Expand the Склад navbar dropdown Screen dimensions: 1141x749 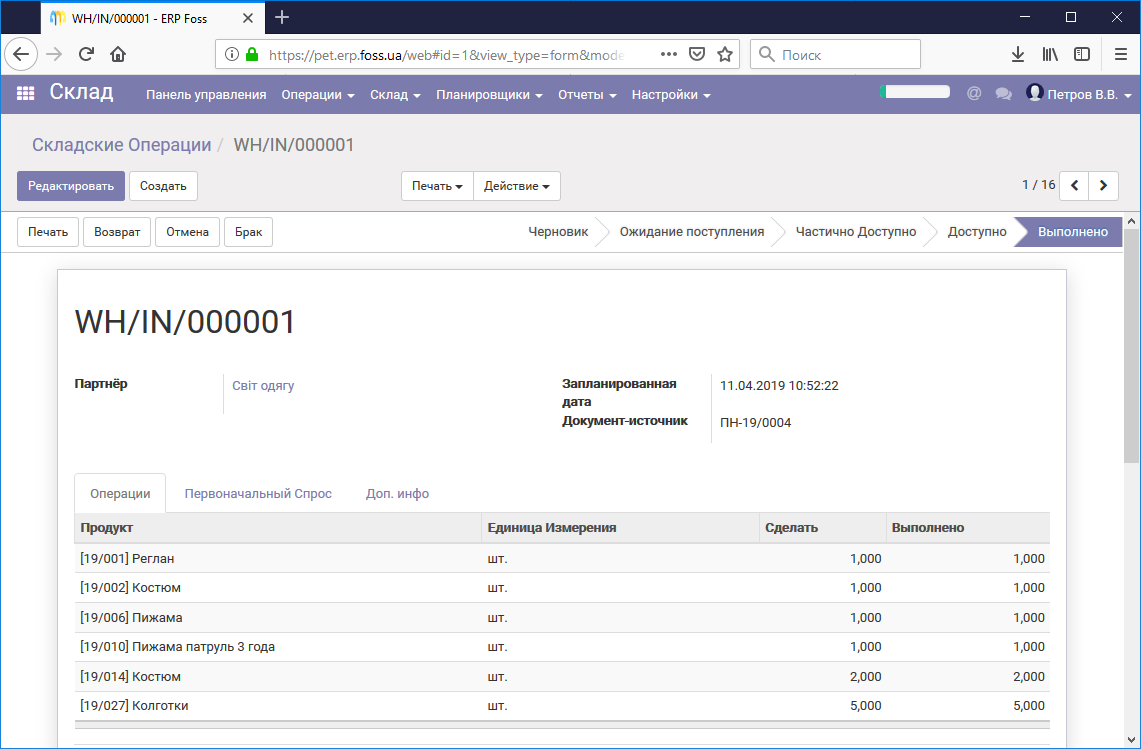click(x=395, y=95)
